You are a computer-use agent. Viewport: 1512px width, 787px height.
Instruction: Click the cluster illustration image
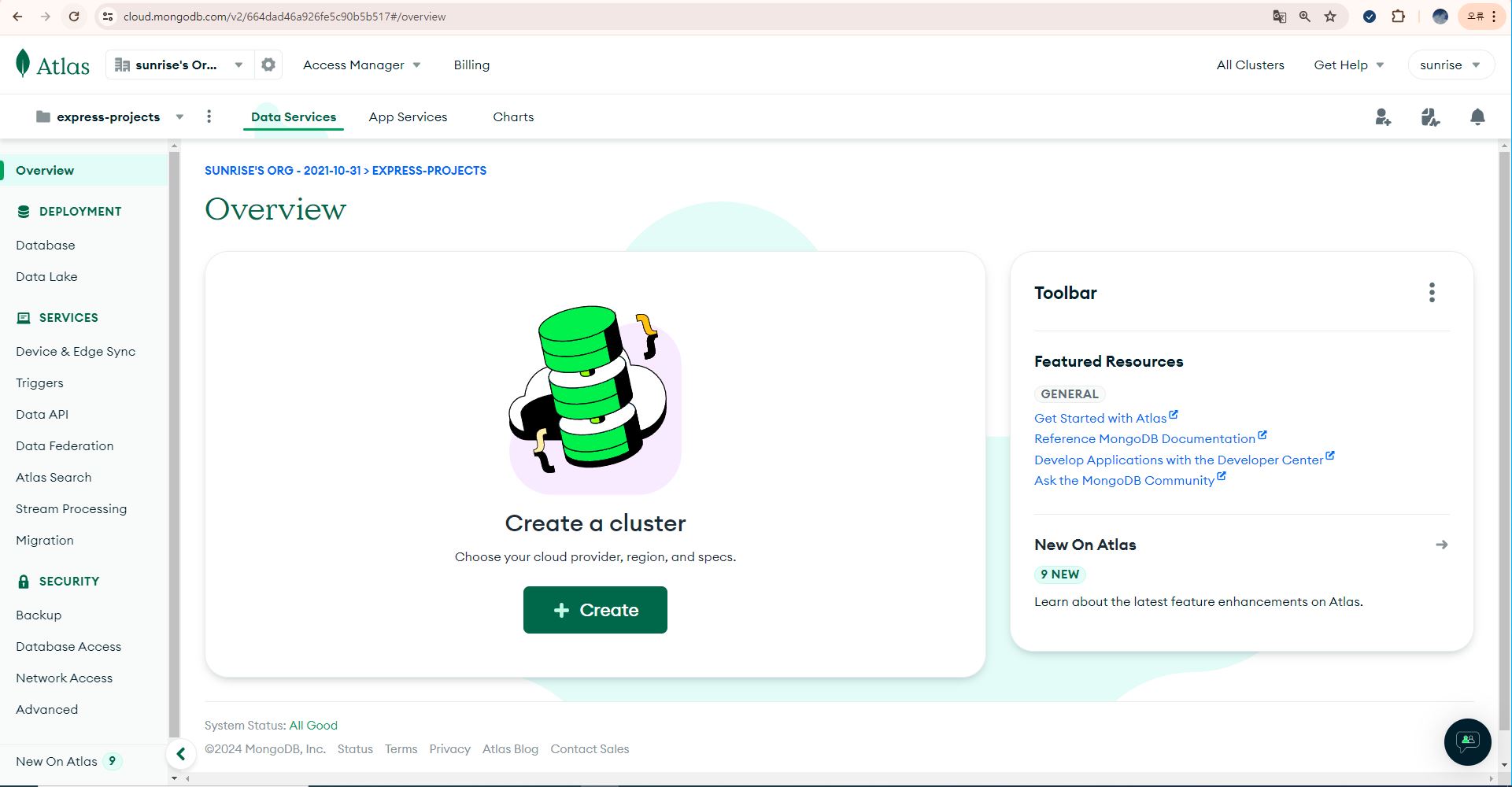tap(595, 400)
